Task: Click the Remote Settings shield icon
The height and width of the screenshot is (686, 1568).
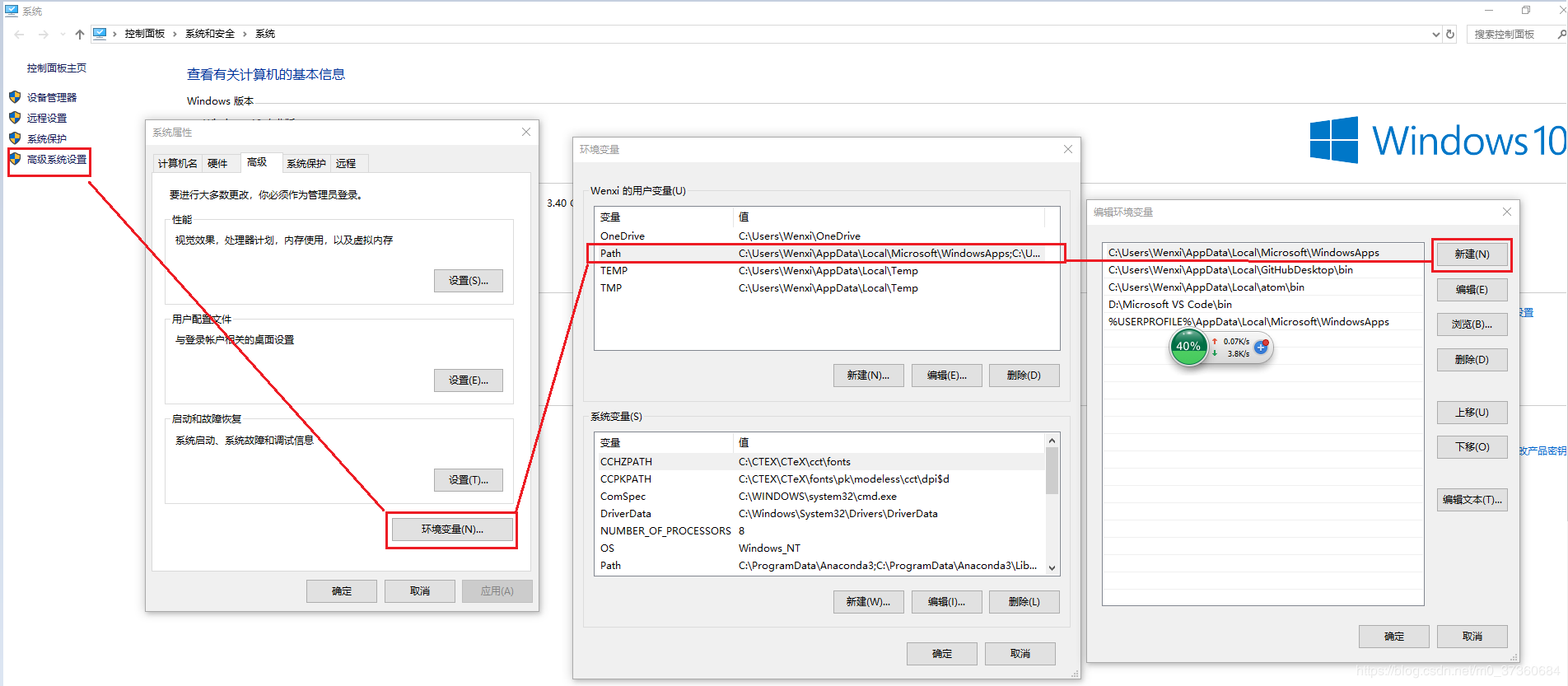Action: pos(15,118)
